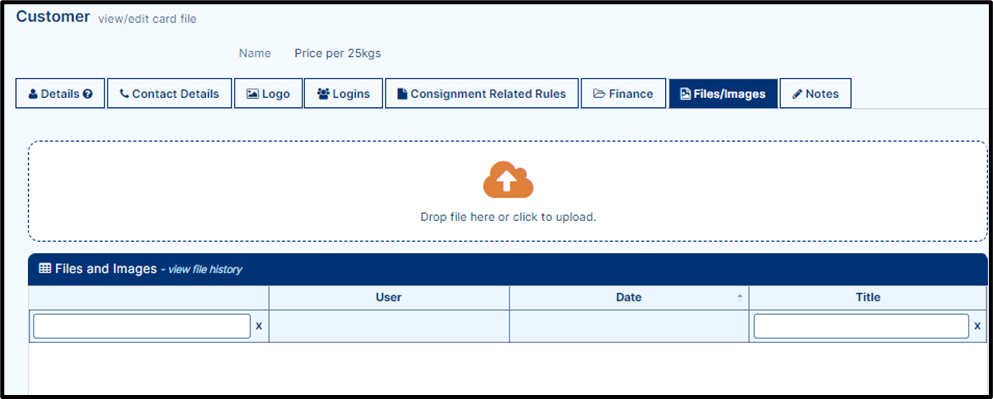Click the picture icon on Logo tab

(x=252, y=94)
